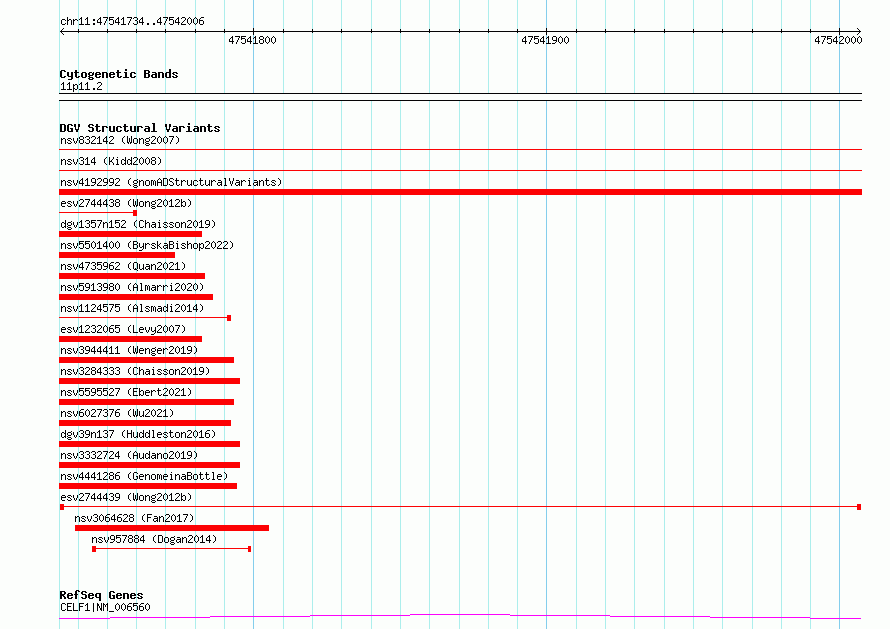Open variant nsv5913980 (Almarri2020)
Image resolution: width=890 pixels, height=629 pixels.
(x=132, y=287)
